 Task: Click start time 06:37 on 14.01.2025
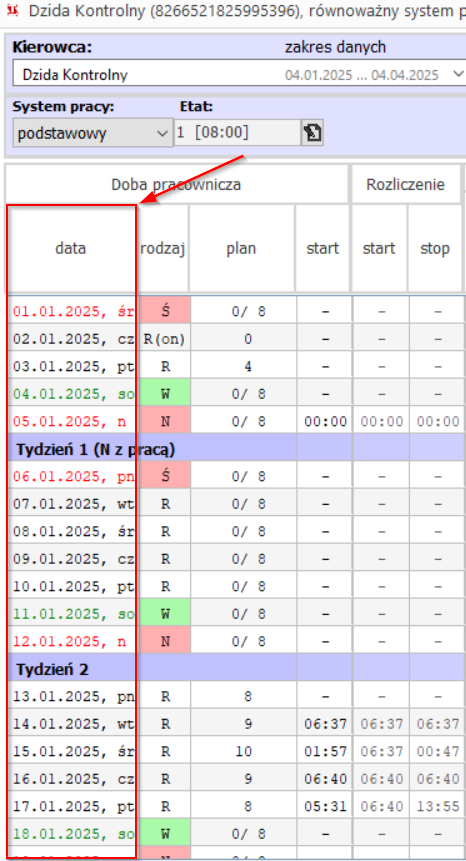[x=325, y=724]
